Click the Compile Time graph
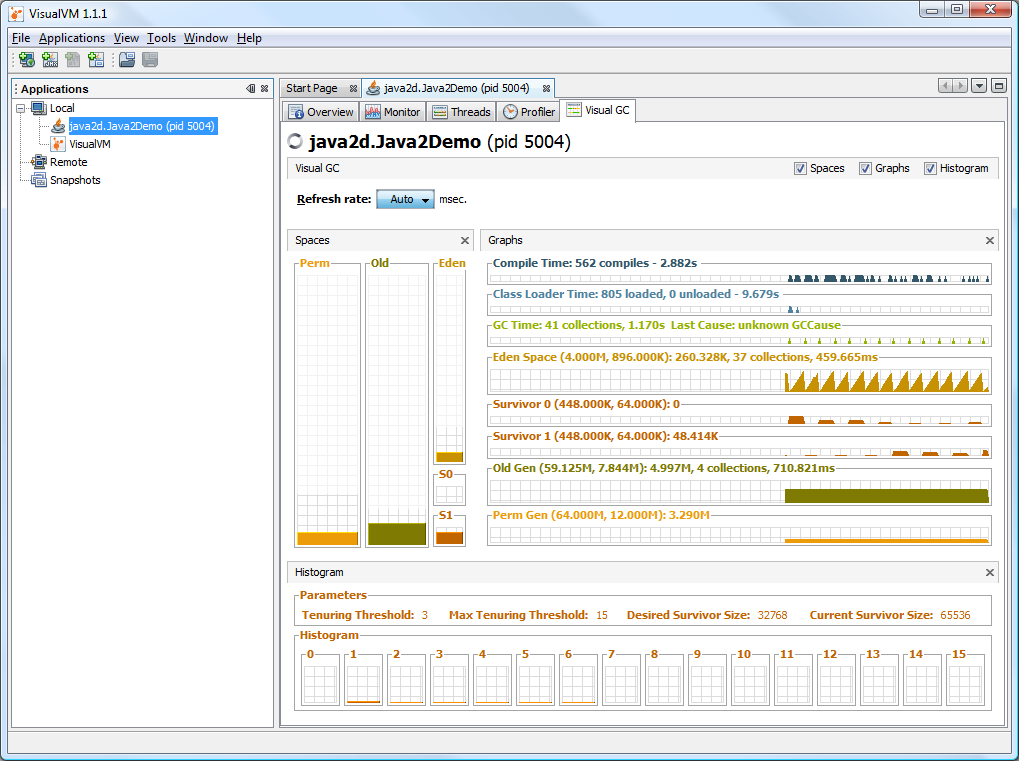 tap(740, 278)
